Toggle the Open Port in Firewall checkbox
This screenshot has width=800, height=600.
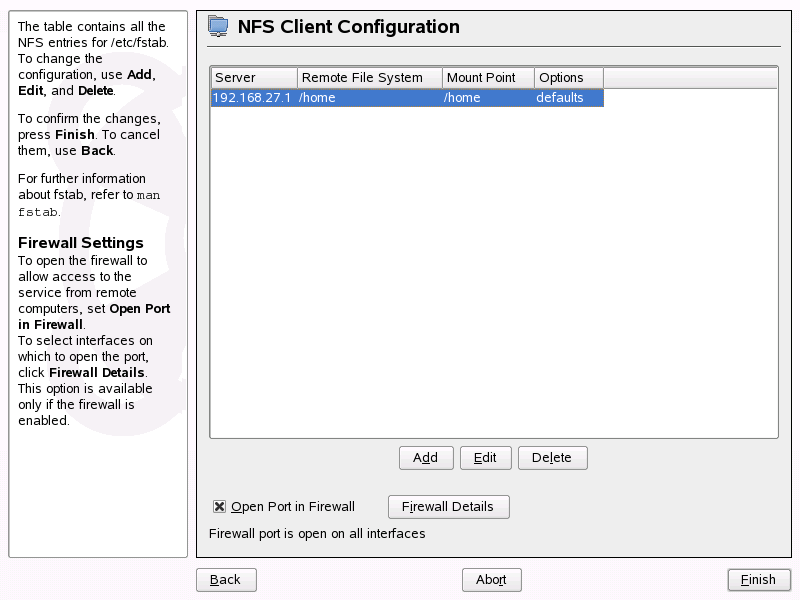coord(219,507)
